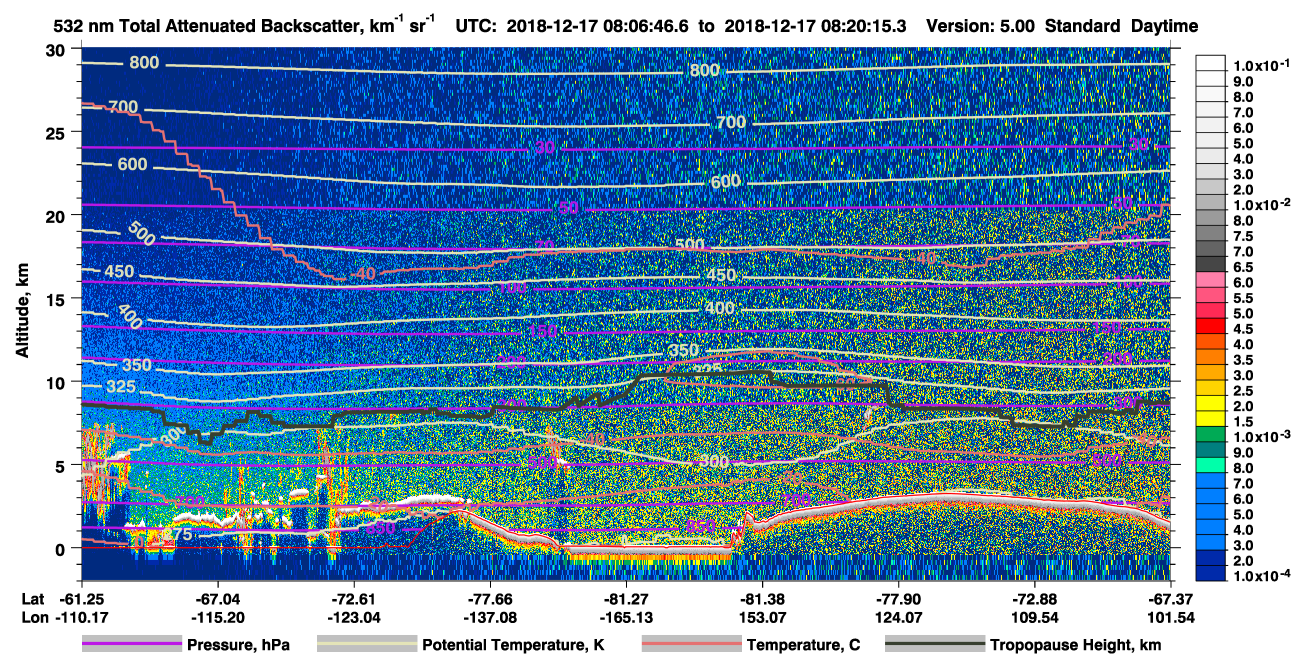Click the altitude axis tick labeled 30
This screenshot has width=1300, height=667.
[58, 49]
